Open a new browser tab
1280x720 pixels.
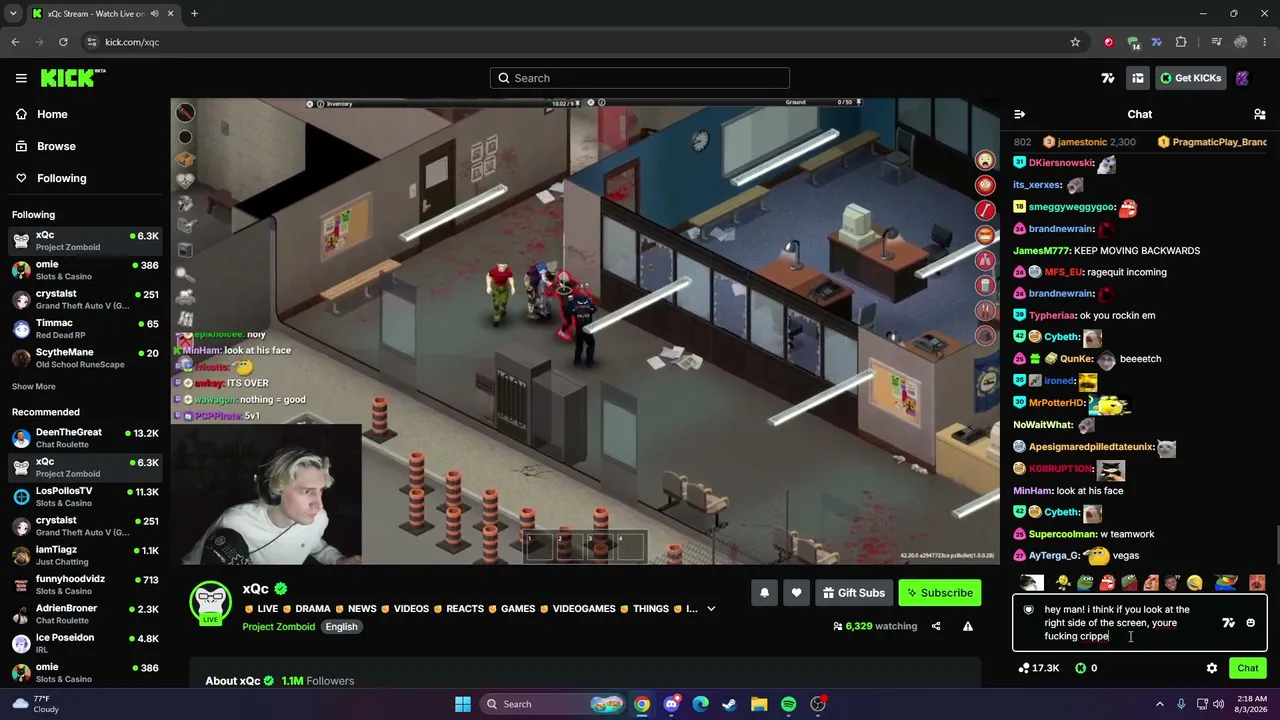click(x=194, y=14)
